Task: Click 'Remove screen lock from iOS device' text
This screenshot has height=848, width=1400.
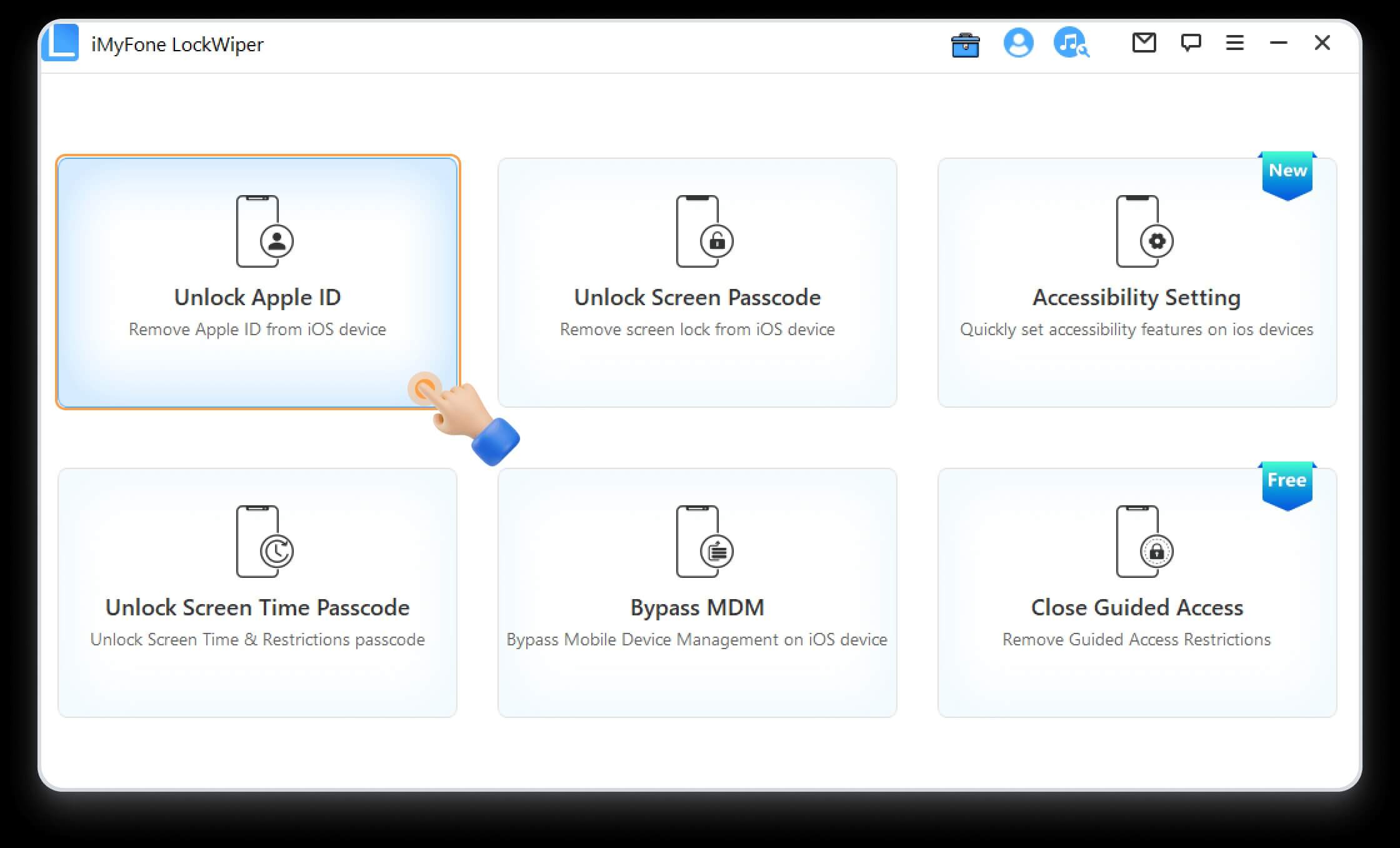Action: click(x=697, y=330)
